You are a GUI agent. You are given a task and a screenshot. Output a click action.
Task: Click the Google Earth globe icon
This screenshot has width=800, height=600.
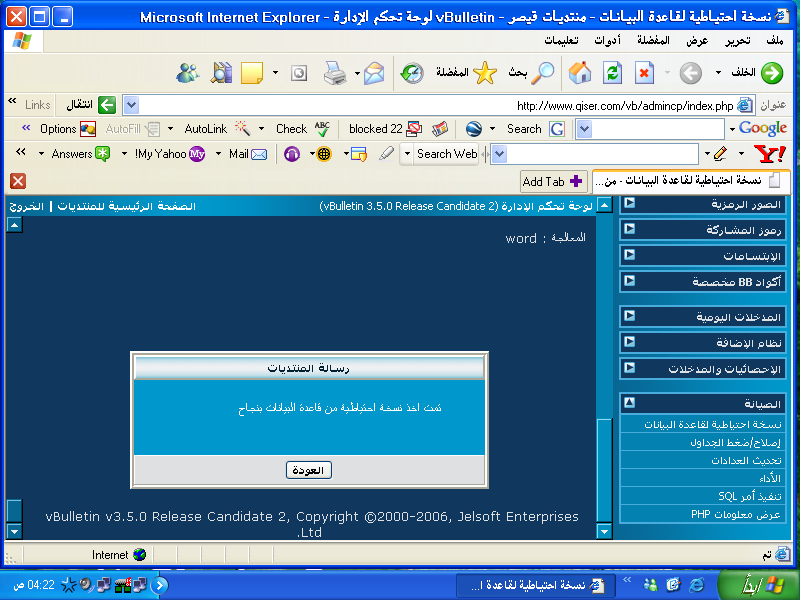(x=474, y=129)
